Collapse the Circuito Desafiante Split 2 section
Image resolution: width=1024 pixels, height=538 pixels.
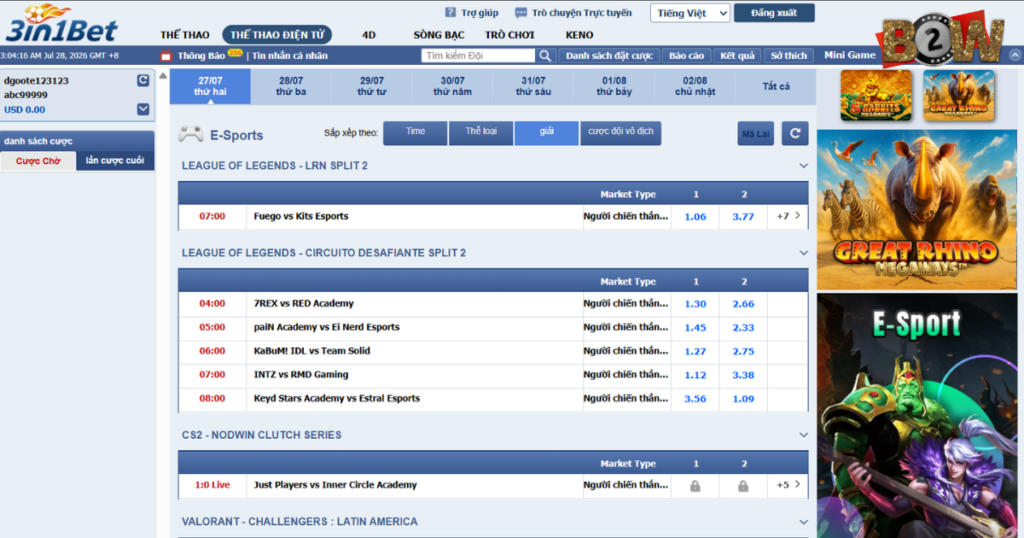click(803, 253)
